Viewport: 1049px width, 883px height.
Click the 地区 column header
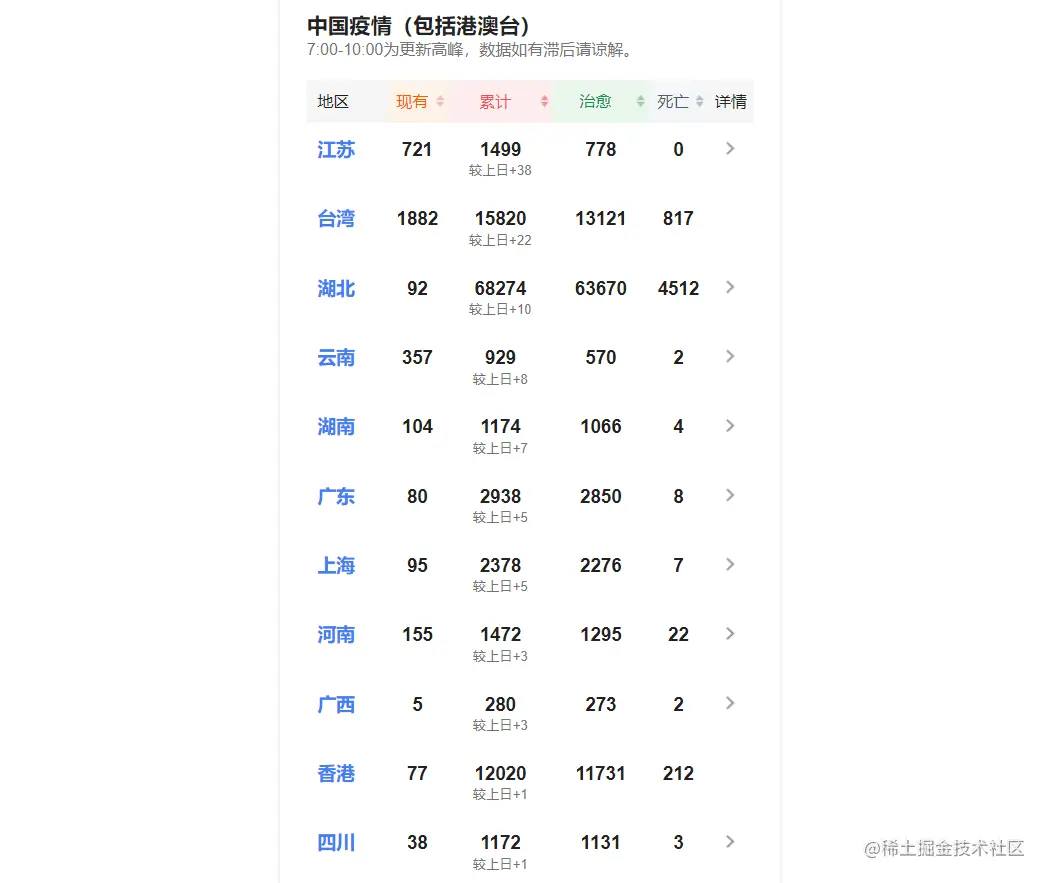coord(333,102)
